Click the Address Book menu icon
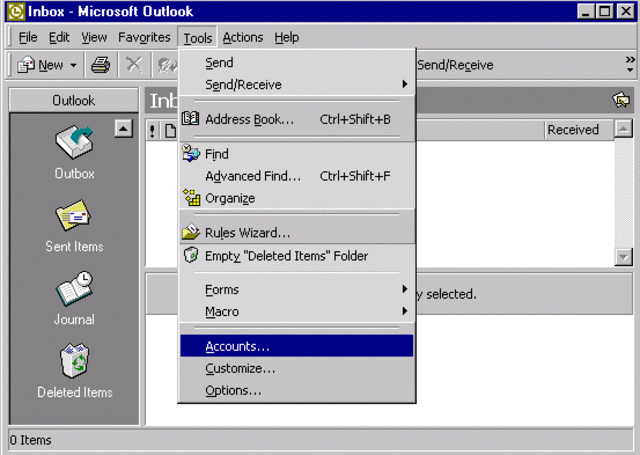640x455 pixels. (190, 119)
